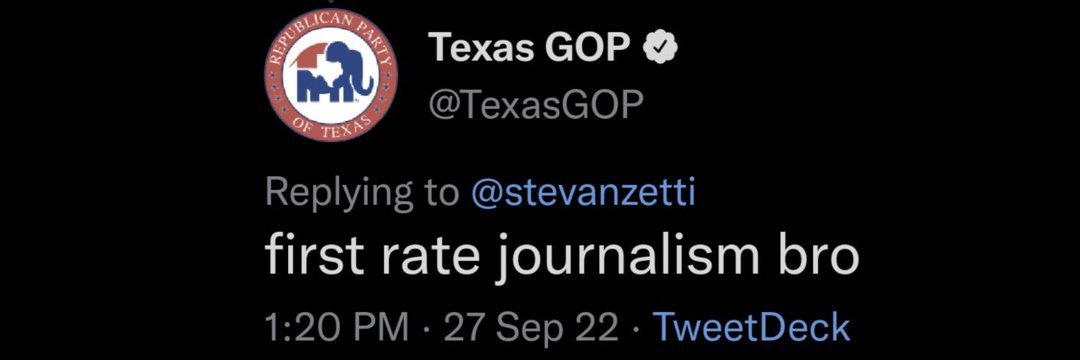Screen dimensions: 1080x360
Task: Visit the @stevanzetti mention link
Action: tap(582, 194)
